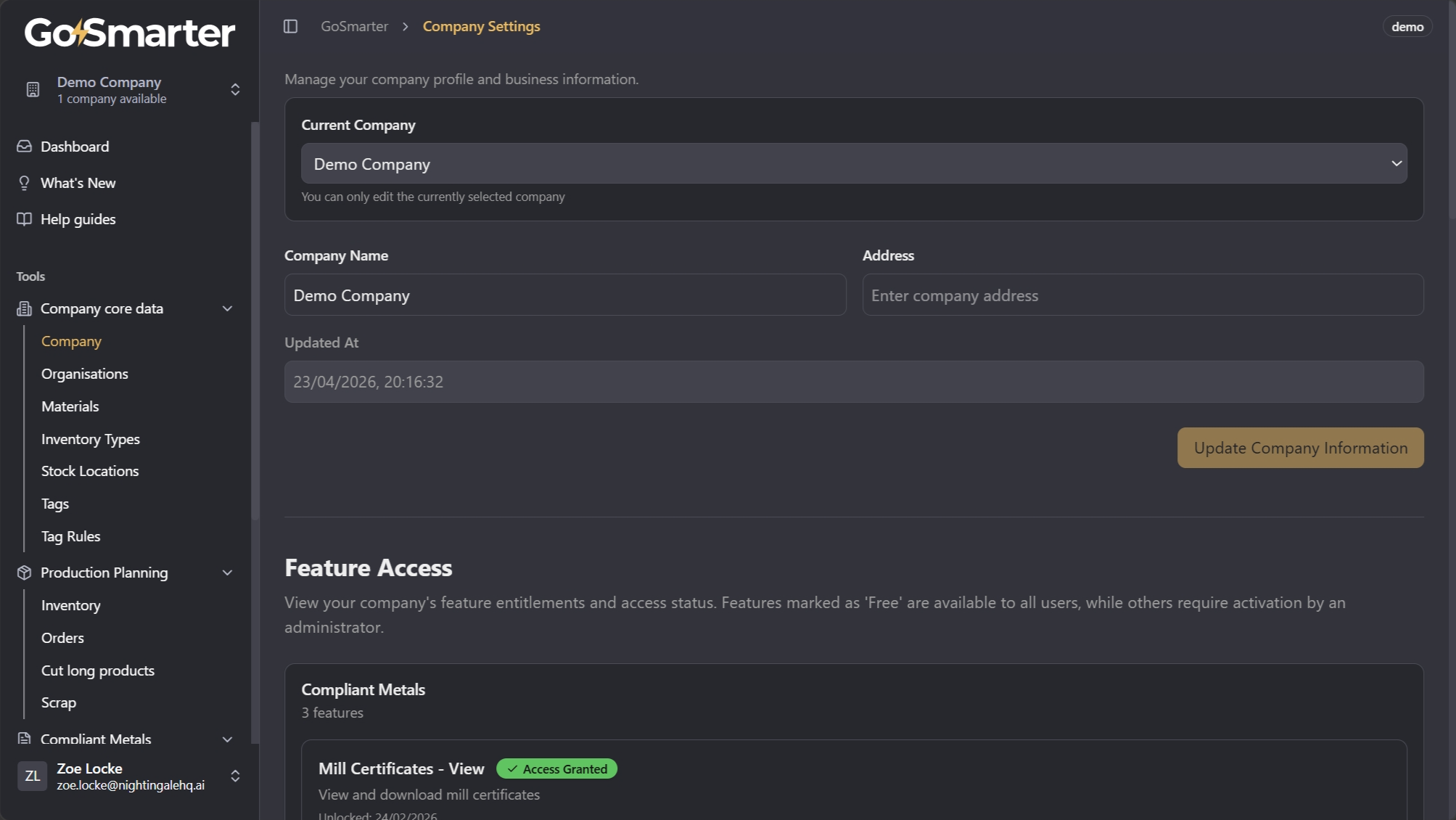Image resolution: width=1456 pixels, height=820 pixels.
Task: Click the Production Planning box icon
Action: tap(24, 573)
